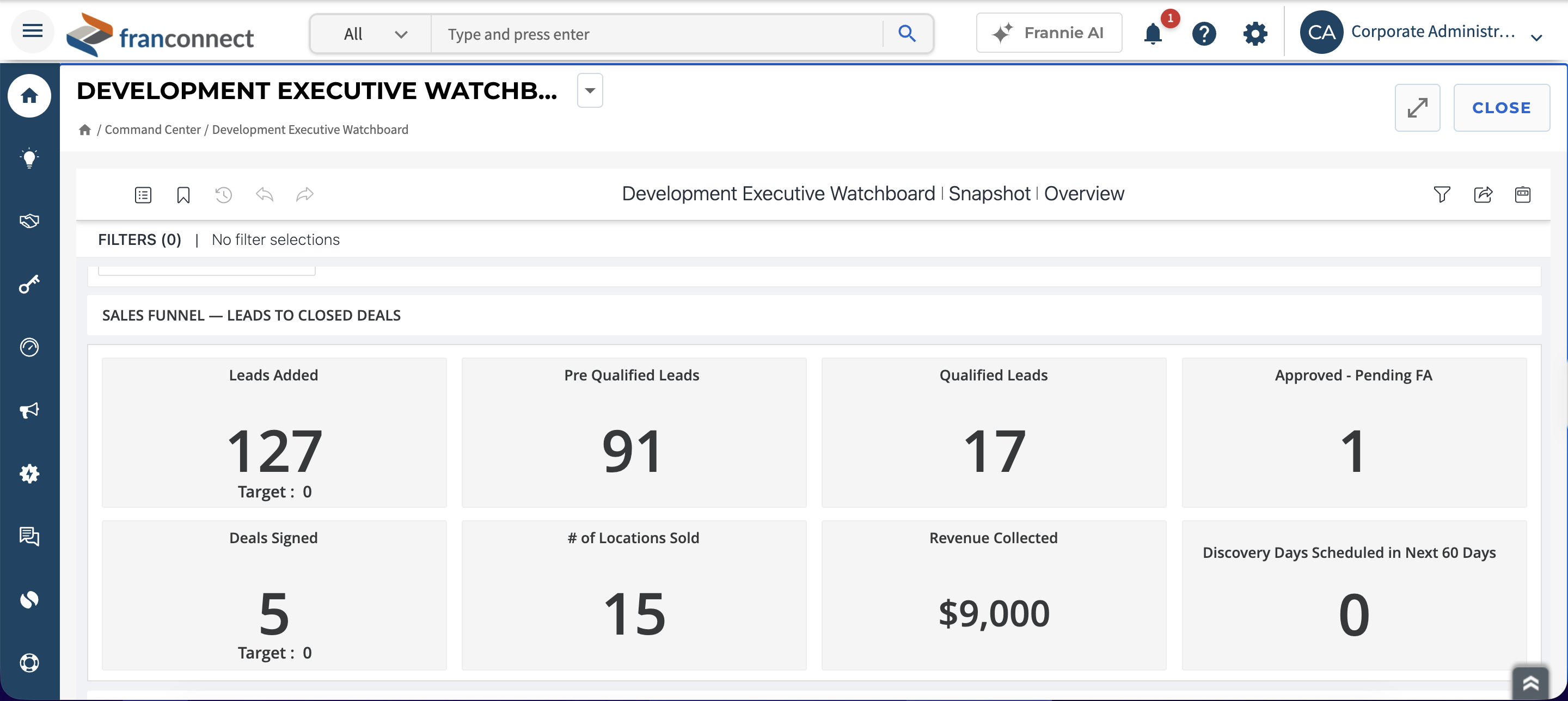The height and width of the screenshot is (701, 1568).
Task: Open the help question mark icon
Action: 1203,33
